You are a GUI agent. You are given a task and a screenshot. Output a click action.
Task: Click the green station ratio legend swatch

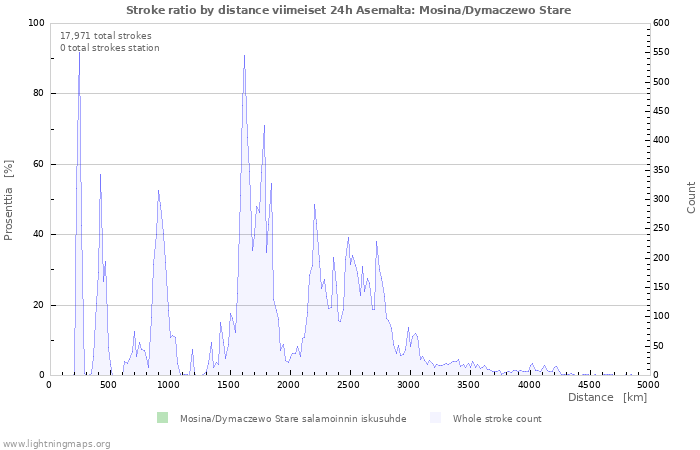(162, 418)
